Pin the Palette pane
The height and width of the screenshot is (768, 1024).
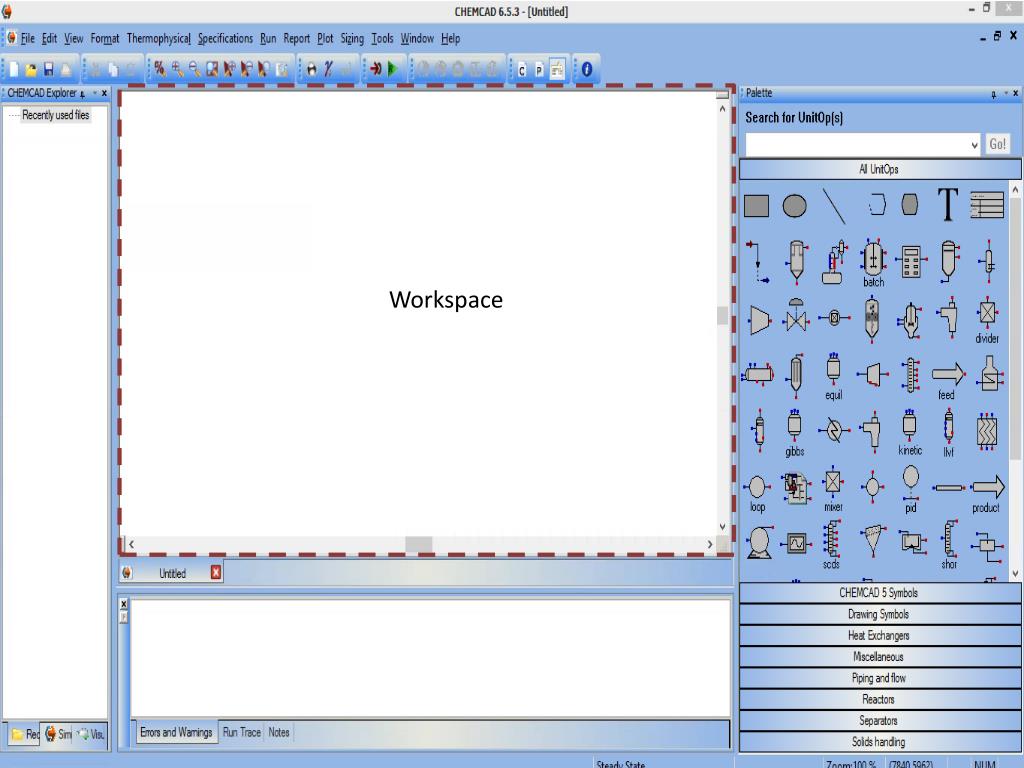point(993,93)
